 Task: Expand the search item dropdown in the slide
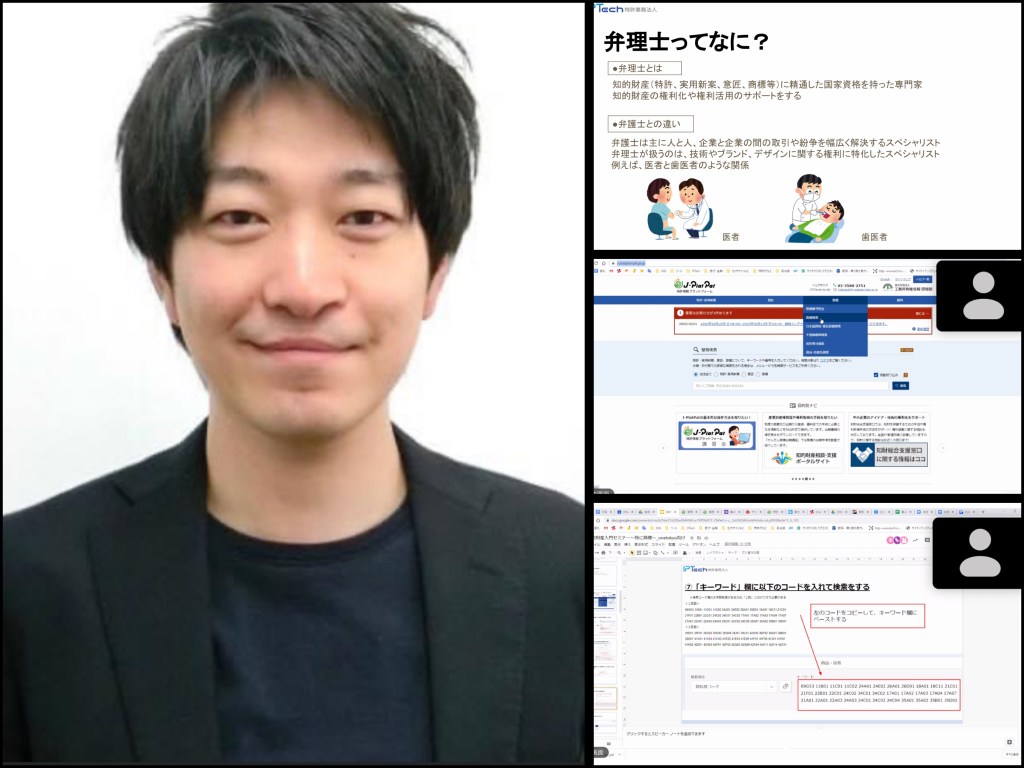click(733, 686)
